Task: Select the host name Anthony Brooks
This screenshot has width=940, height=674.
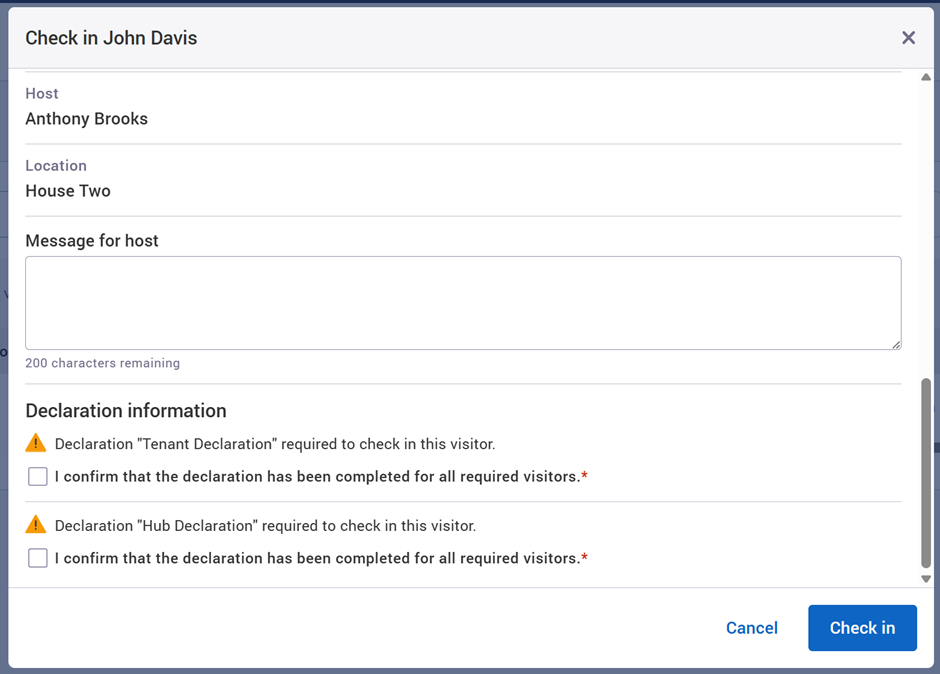Action: [x=87, y=119]
